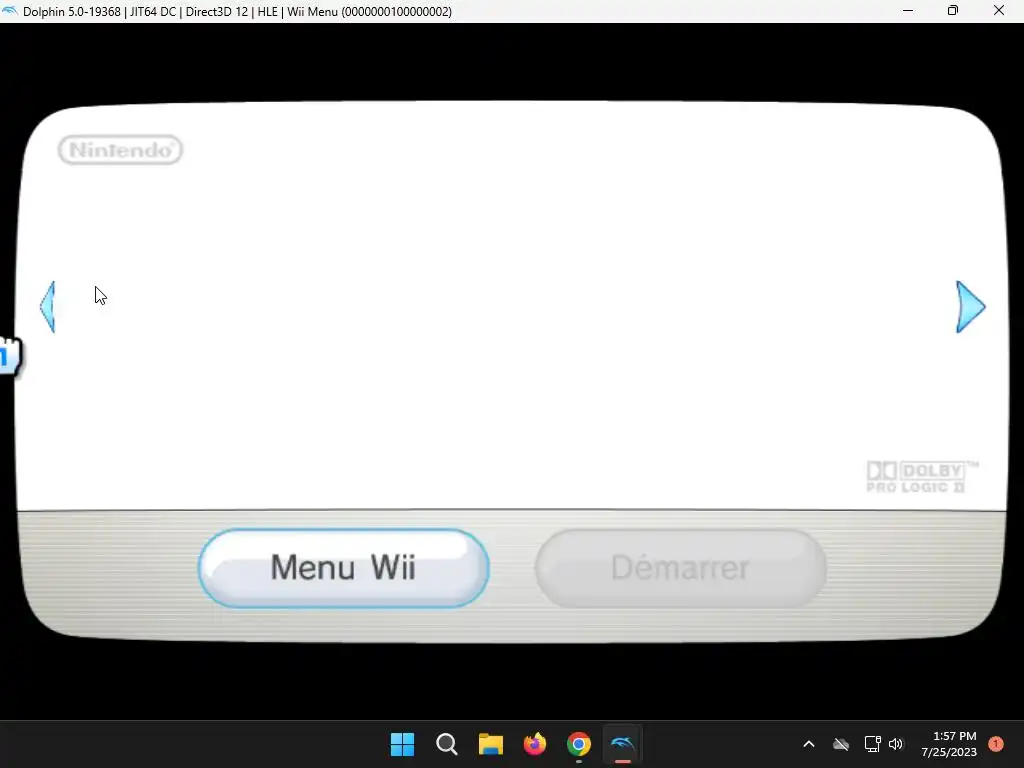The image size is (1024, 768).
Task: Click the Wii pointer hand cursor
Action: pos(10,356)
